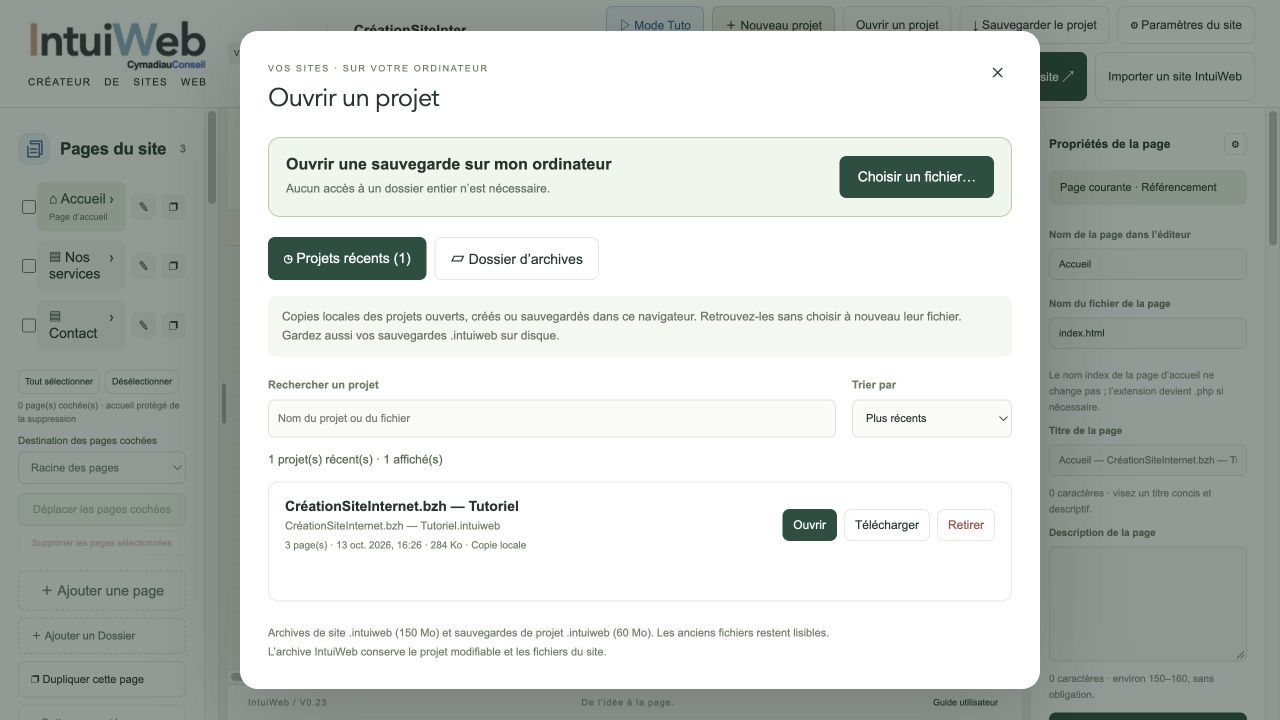This screenshot has width=1280, height=720.
Task: Click Dupliquer cette page button
Action: (102, 679)
